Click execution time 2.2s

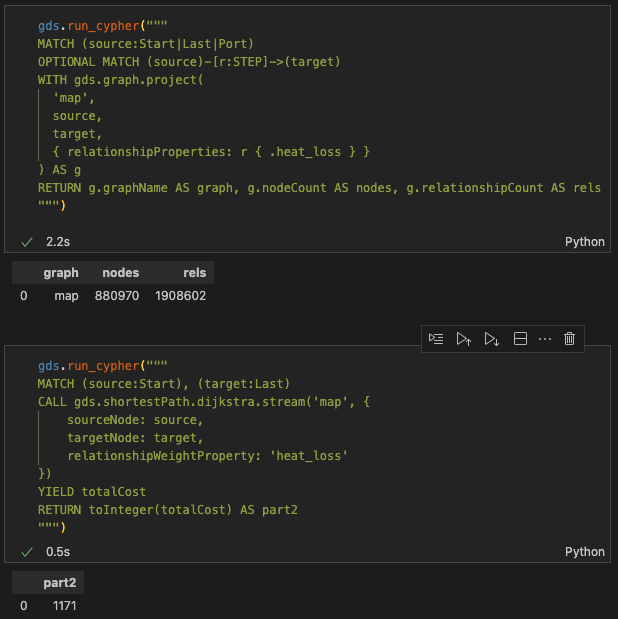point(58,242)
